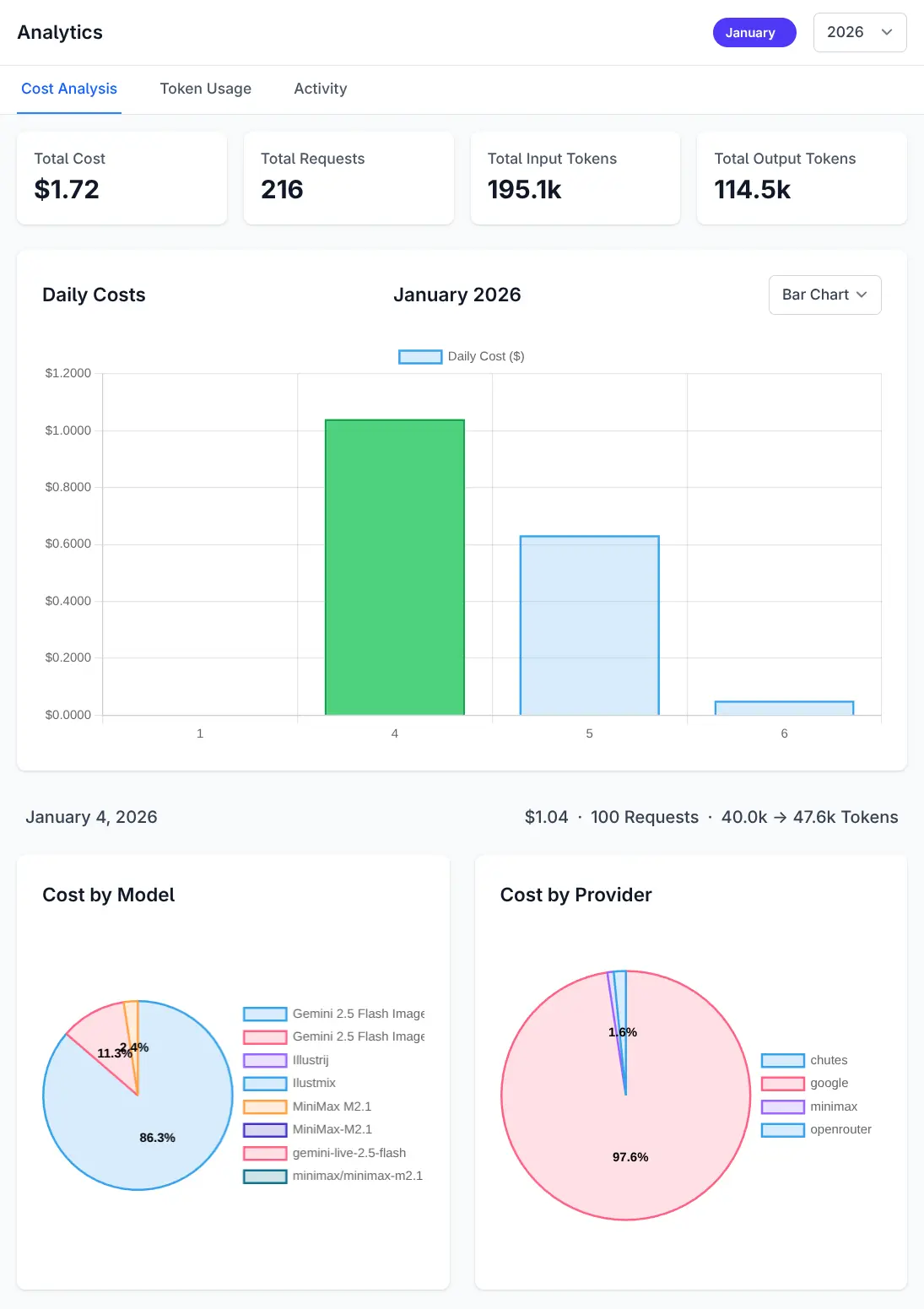Toggle the minimax/minimax-m2.1 legend entry

[356, 1176]
